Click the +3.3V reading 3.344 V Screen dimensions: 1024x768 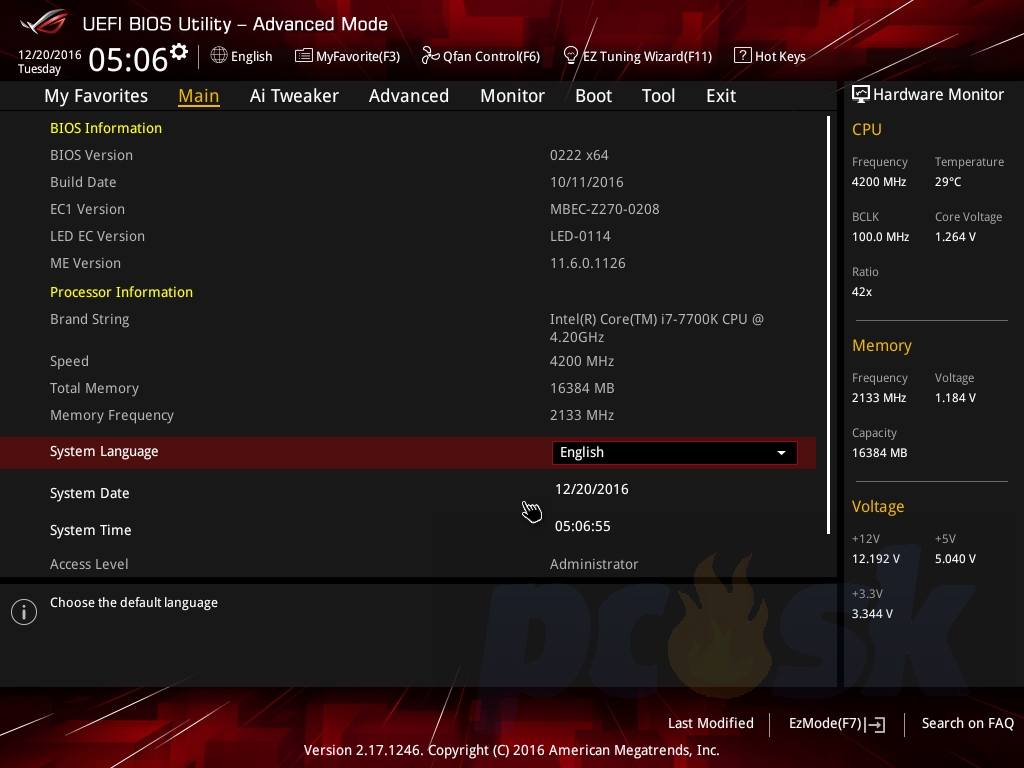point(872,614)
